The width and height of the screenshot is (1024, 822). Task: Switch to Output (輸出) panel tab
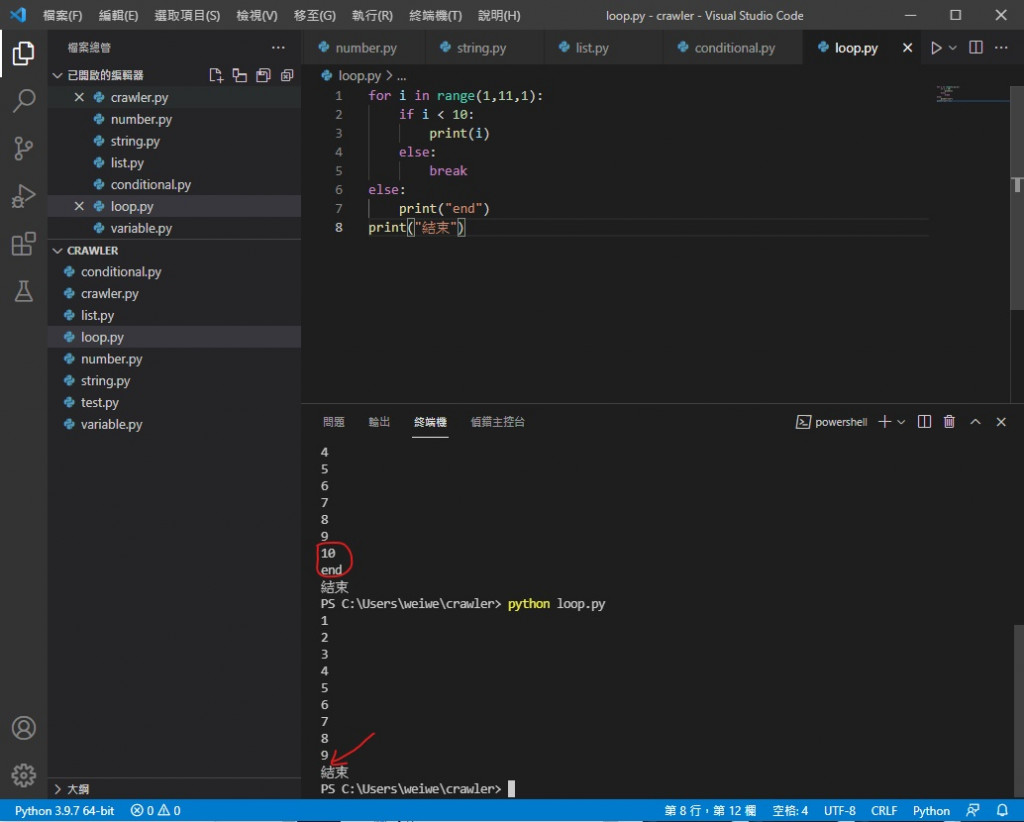[x=379, y=422]
